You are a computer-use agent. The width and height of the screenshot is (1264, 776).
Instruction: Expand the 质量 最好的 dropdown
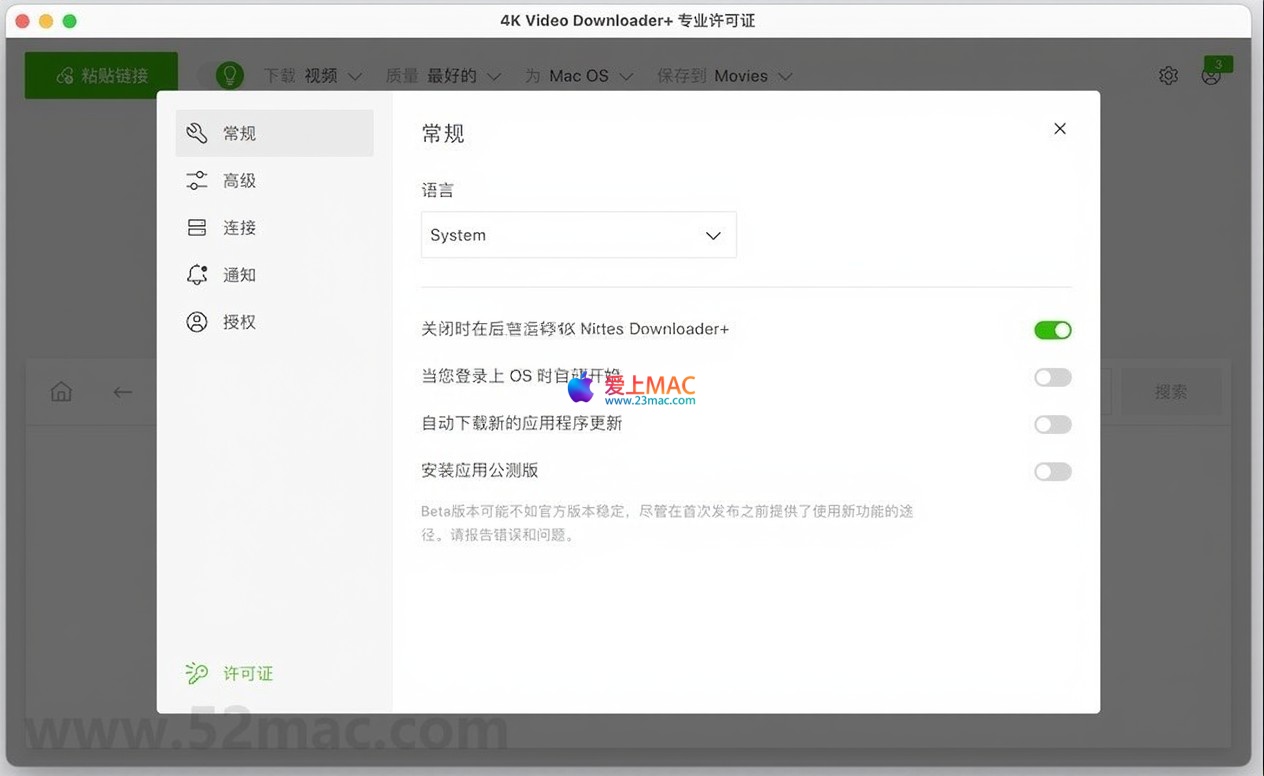point(466,76)
